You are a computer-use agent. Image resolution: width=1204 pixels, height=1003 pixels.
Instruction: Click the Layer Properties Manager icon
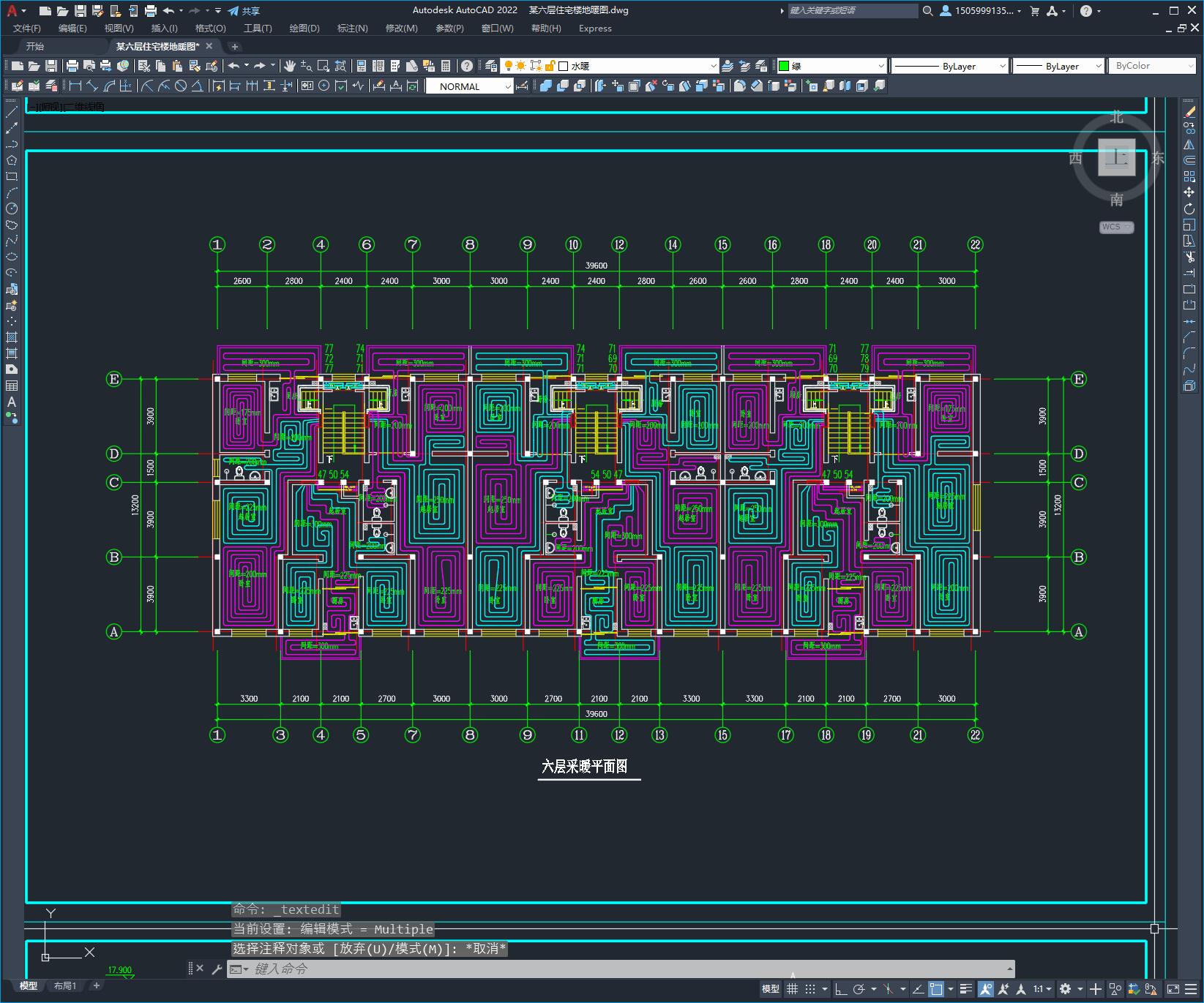[491, 66]
